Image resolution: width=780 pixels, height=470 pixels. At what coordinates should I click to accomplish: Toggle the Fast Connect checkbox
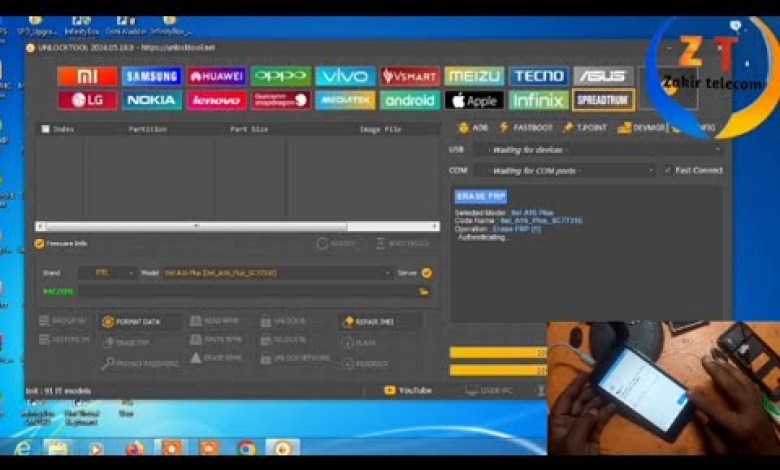tap(668, 171)
